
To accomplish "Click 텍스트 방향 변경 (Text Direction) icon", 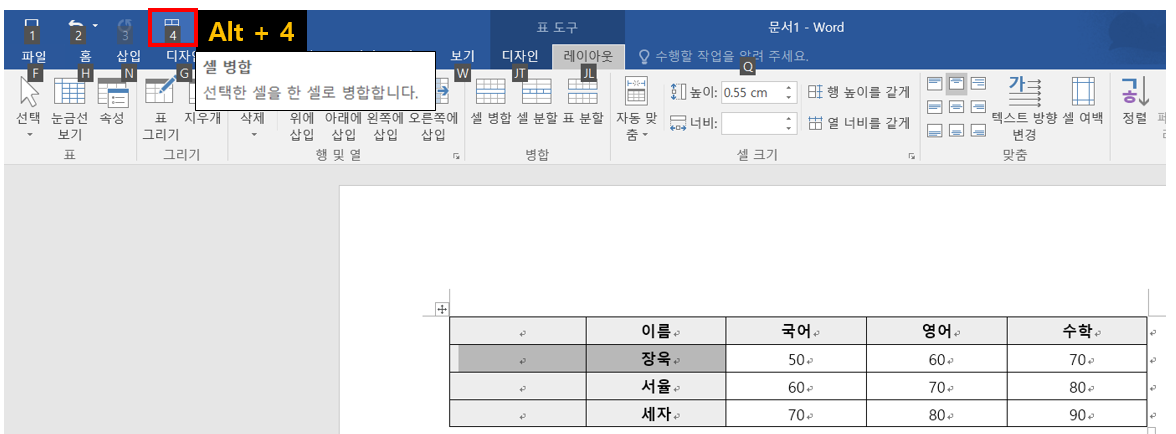I will (1024, 109).
